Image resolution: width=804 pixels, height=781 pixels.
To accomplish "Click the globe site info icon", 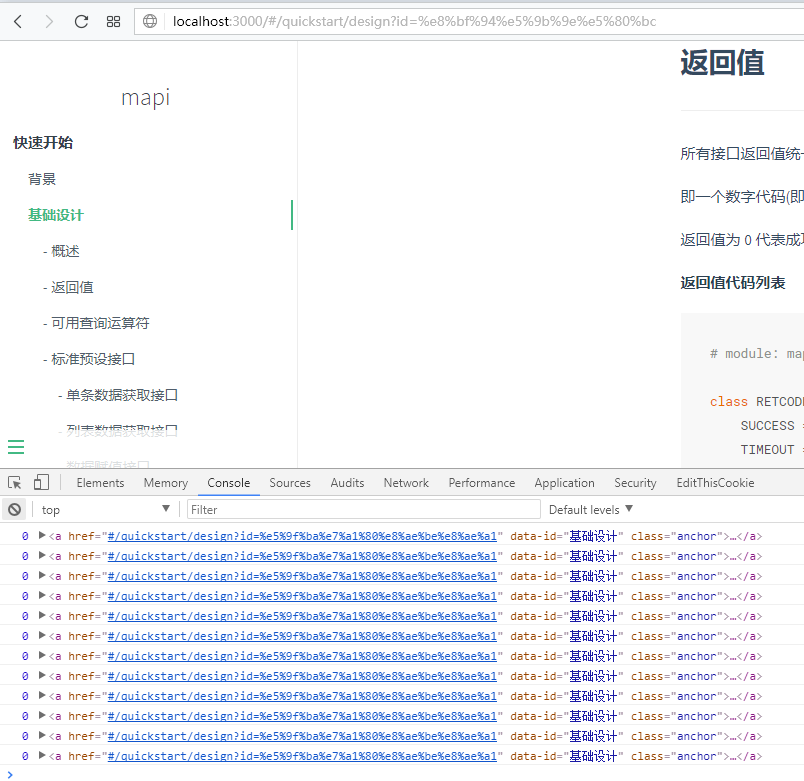I will tap(150, 21).
